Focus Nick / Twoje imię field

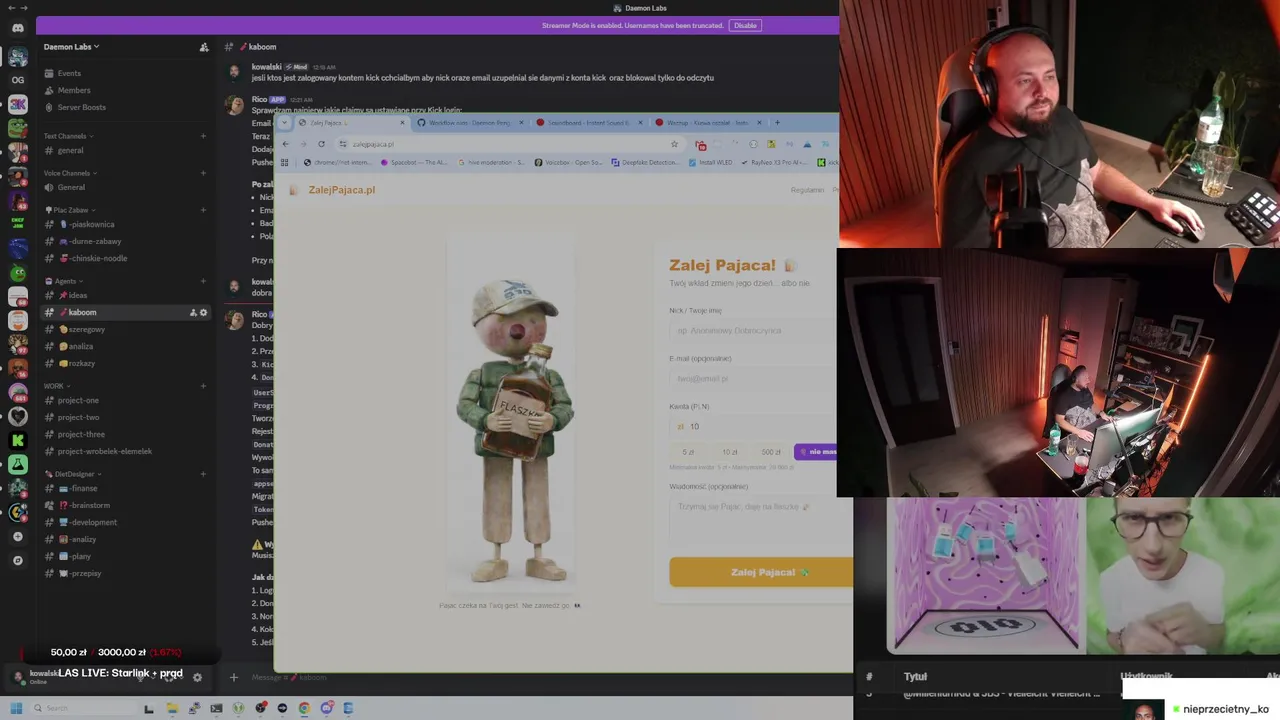(755, 330)
